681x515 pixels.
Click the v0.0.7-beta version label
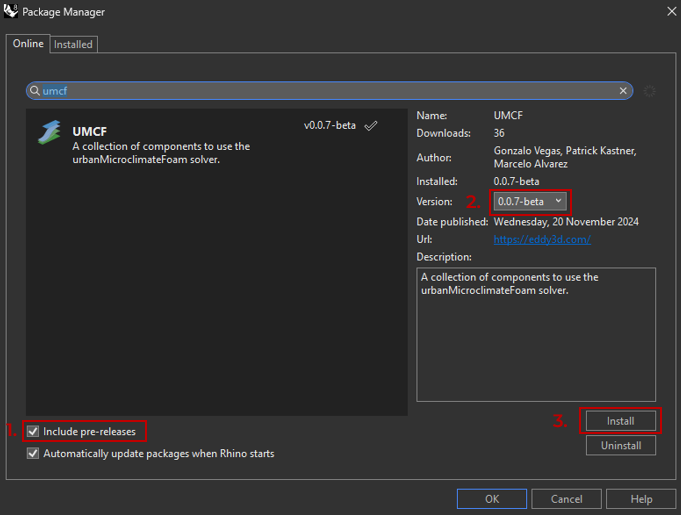[x=330, y=125]
